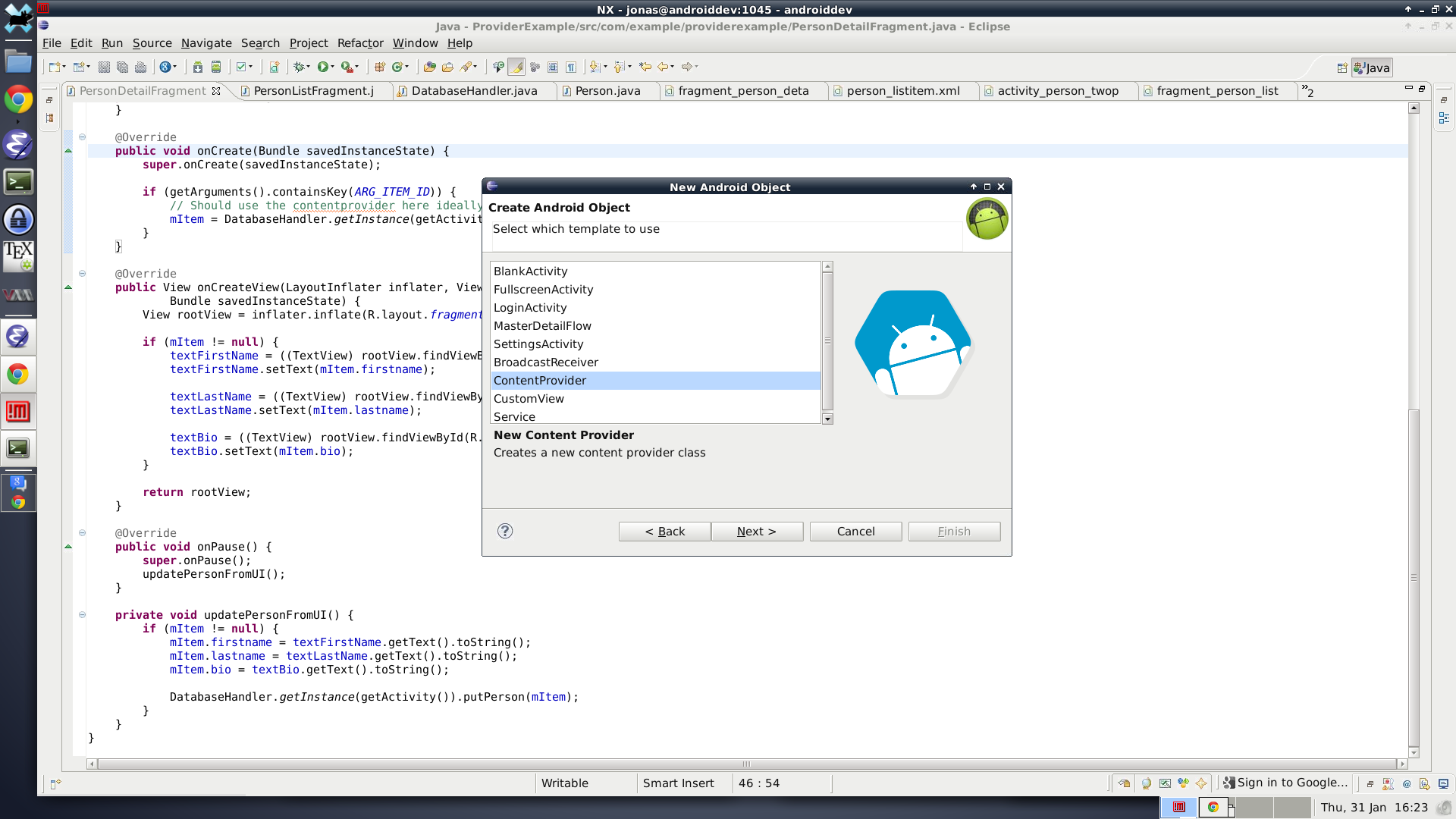Click the green Run button icon
Screen dimensions: 1456x819
pyautogui.click(x=323, y=67)
